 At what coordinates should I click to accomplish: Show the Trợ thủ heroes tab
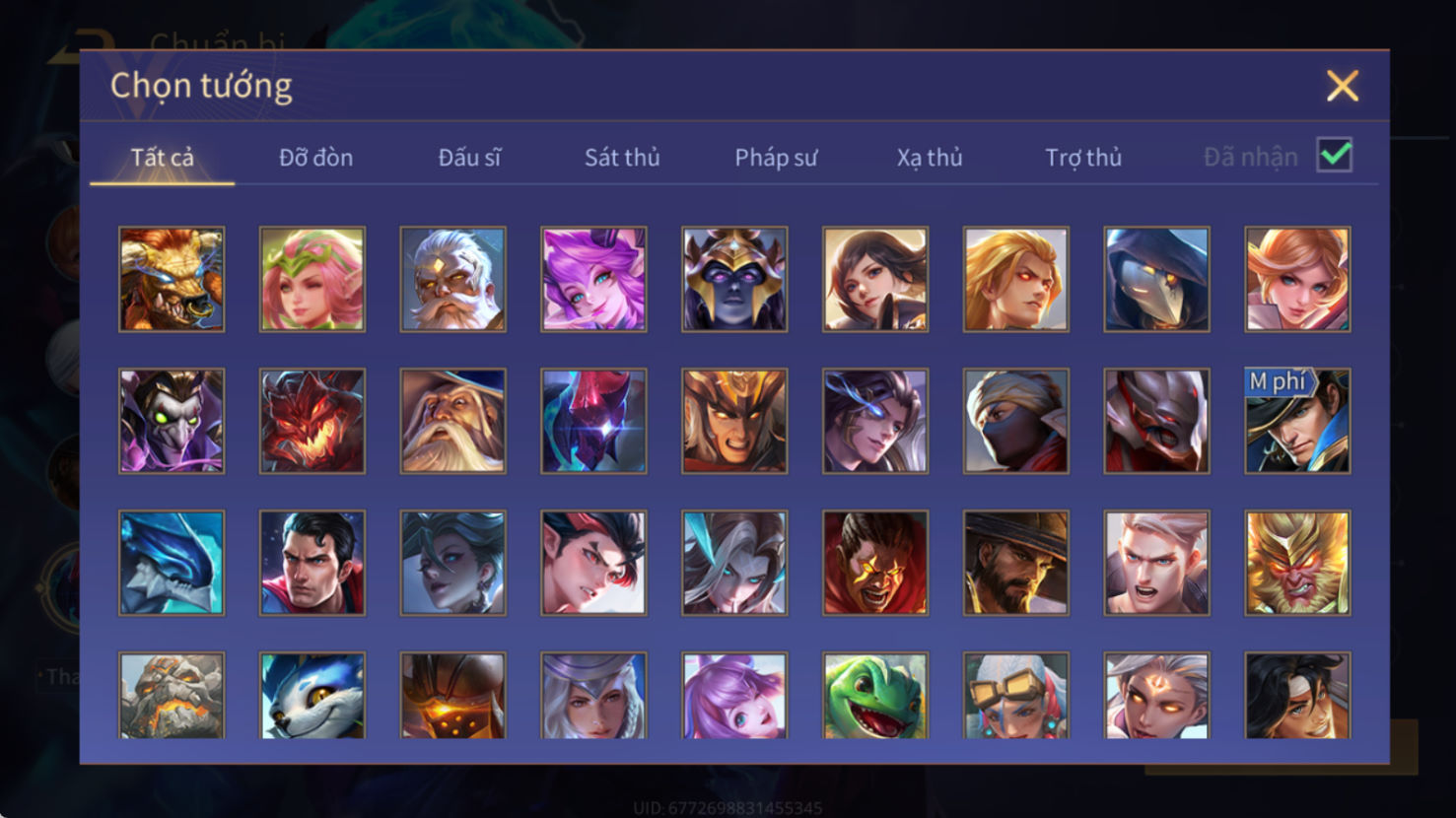tap(1083, 158)
